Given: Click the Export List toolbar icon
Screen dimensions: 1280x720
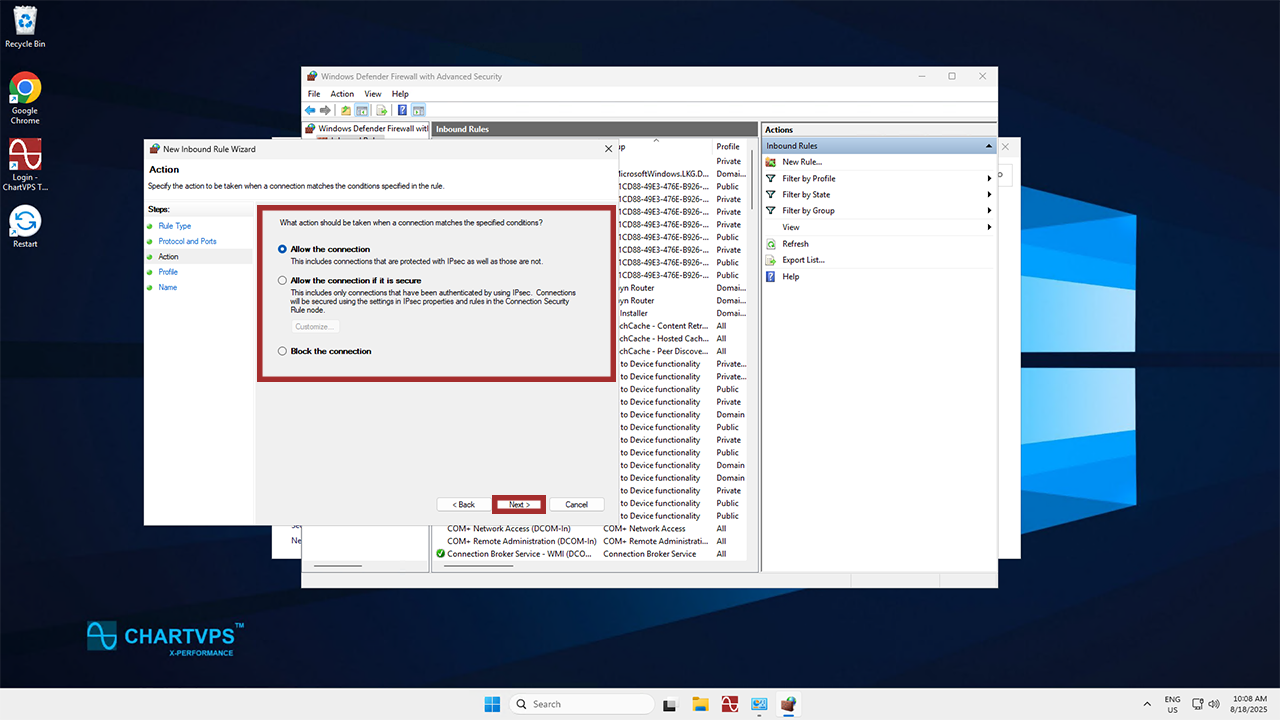Looking at the screenshot, I should (382, 110).
